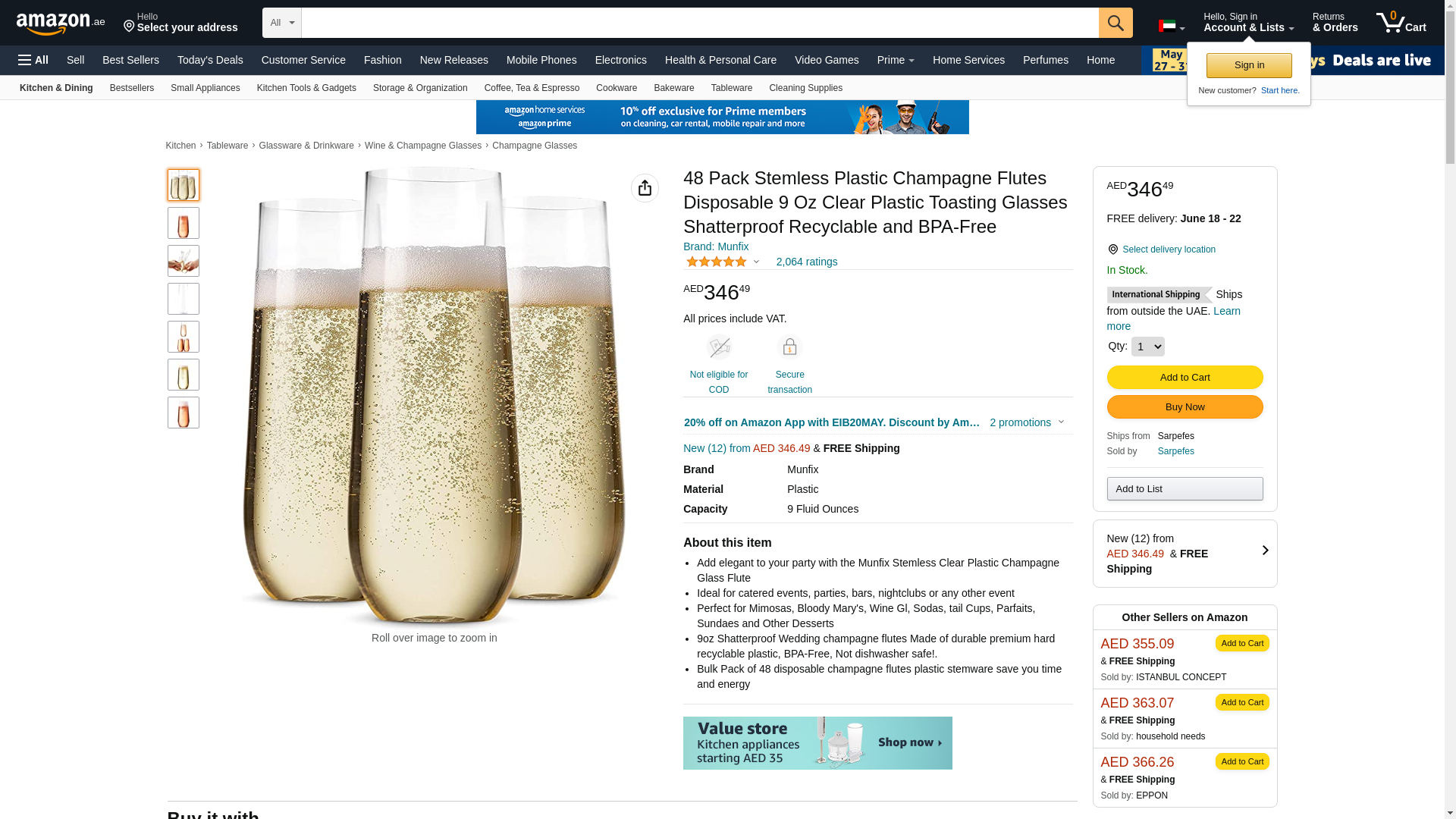Click the UAE flag language selector

tap(1171, 26)
